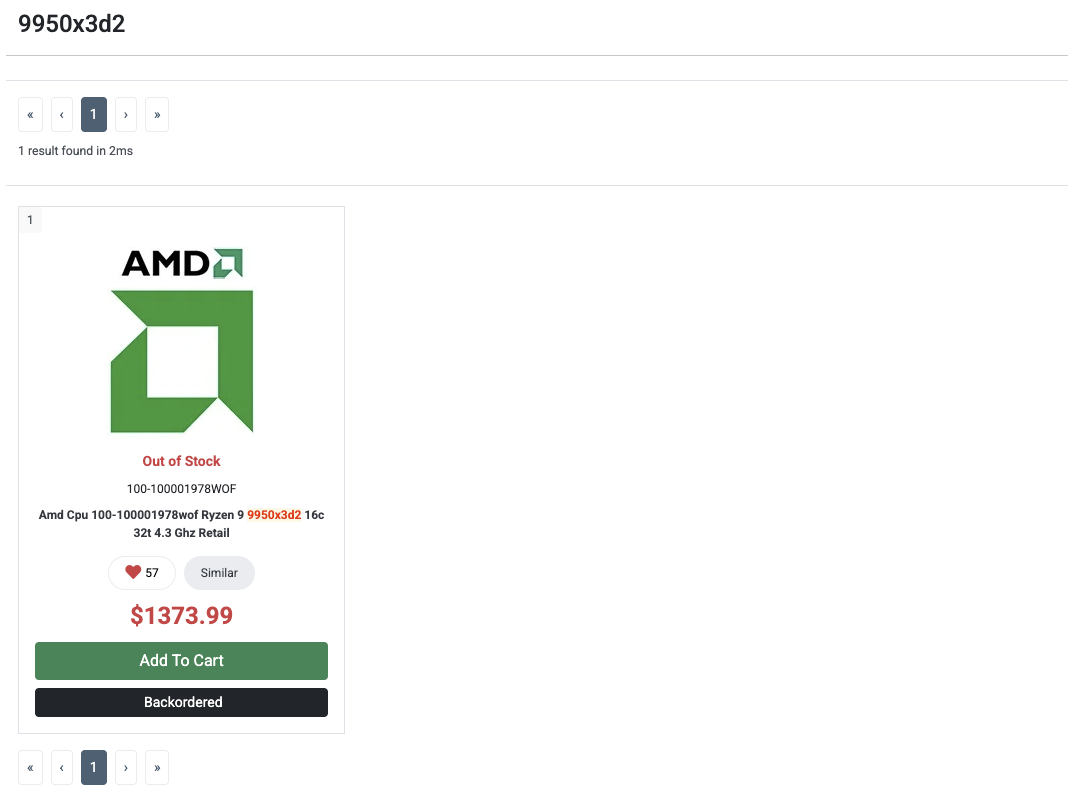
Task: Jump to last page using top pagination
Action: click(x=157, y=115)
